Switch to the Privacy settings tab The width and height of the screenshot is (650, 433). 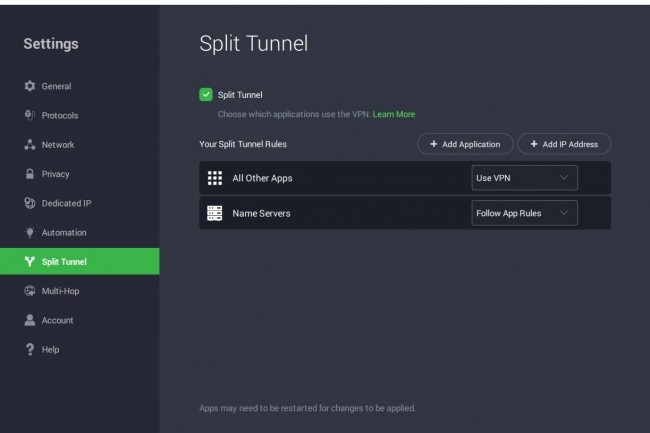[x=55, y=174]
